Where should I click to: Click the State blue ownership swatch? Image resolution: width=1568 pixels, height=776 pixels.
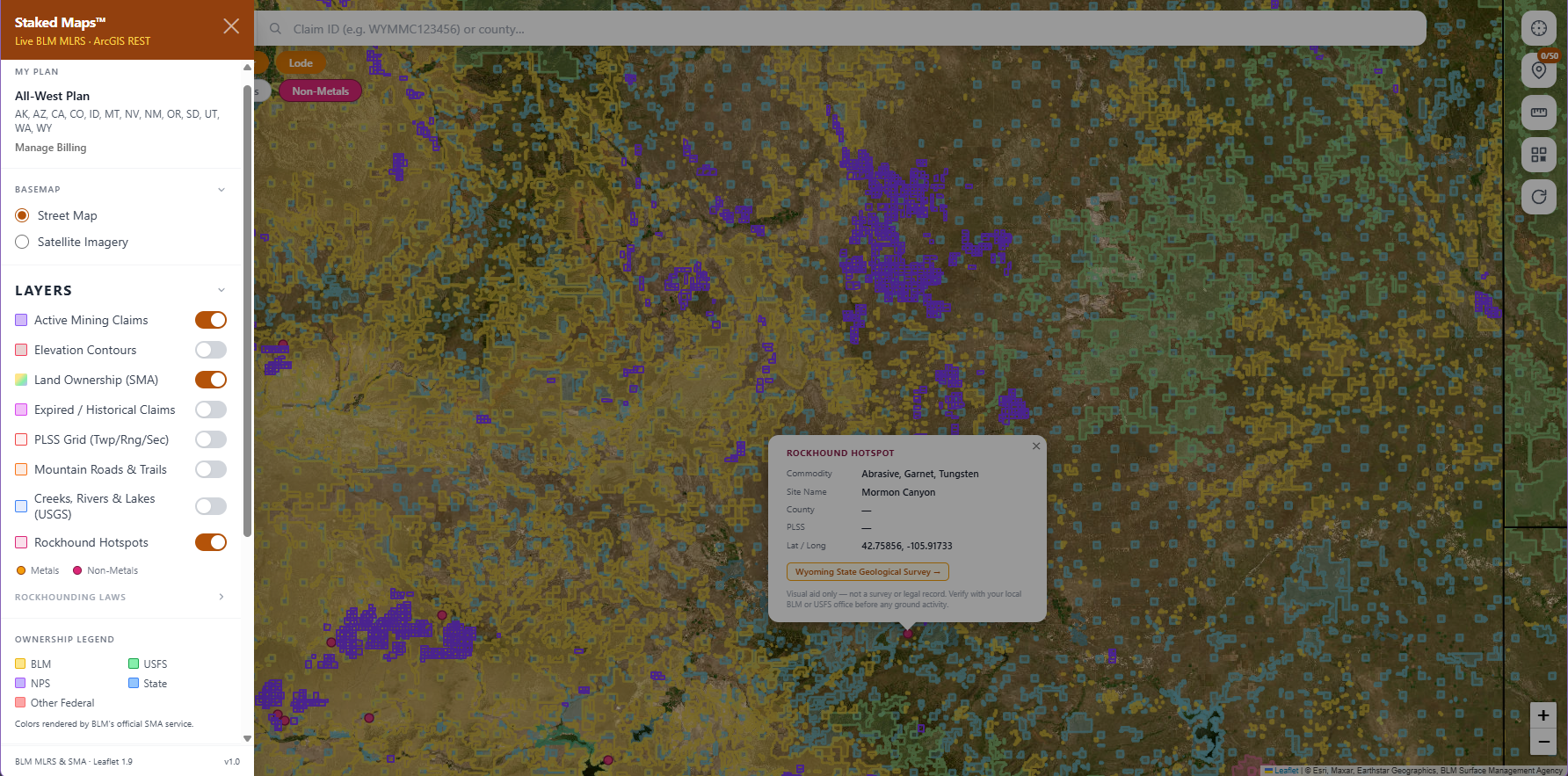coord(134,683)
